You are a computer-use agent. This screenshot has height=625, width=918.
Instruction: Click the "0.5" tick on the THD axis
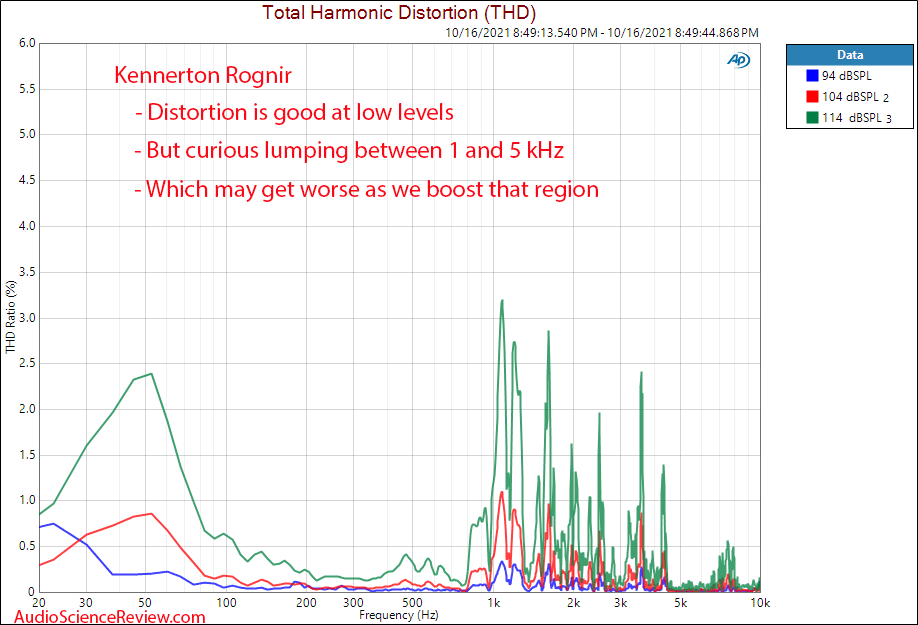pos(28,546)
